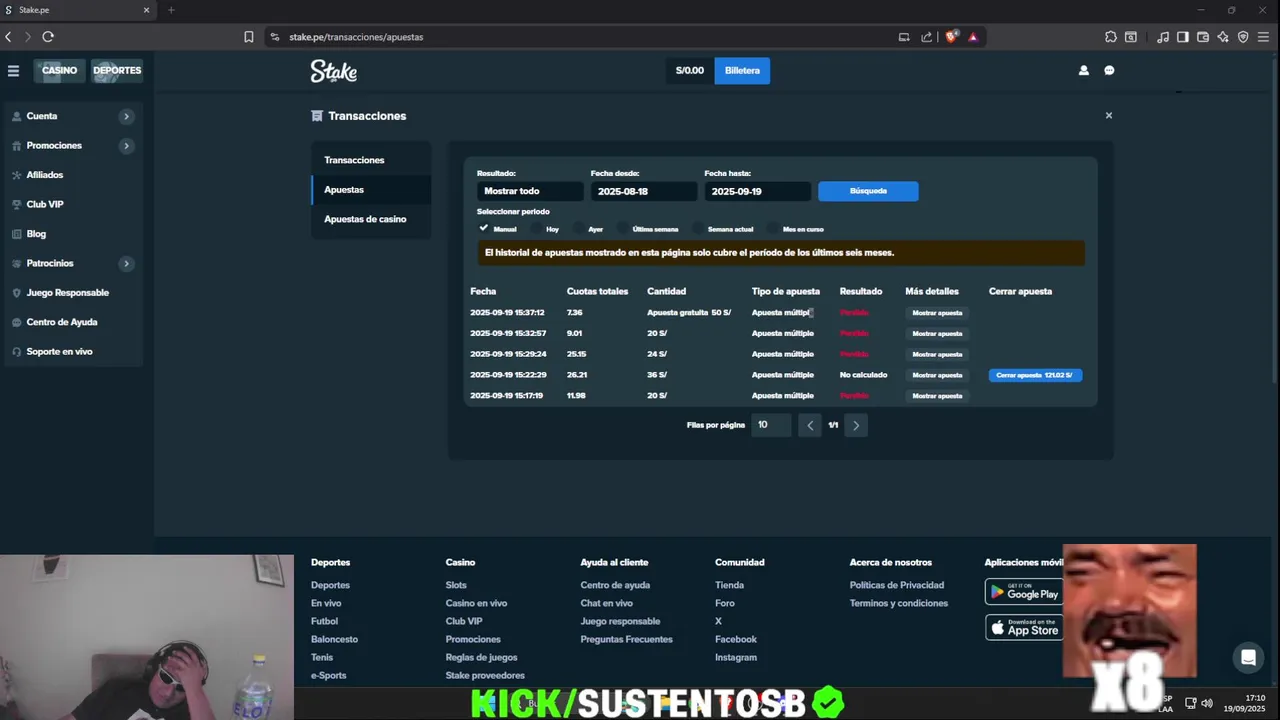This screenshot has width=1280, height=720.
Task: Open the Leo AI sparkle icon
Action: pos(1223,37)
